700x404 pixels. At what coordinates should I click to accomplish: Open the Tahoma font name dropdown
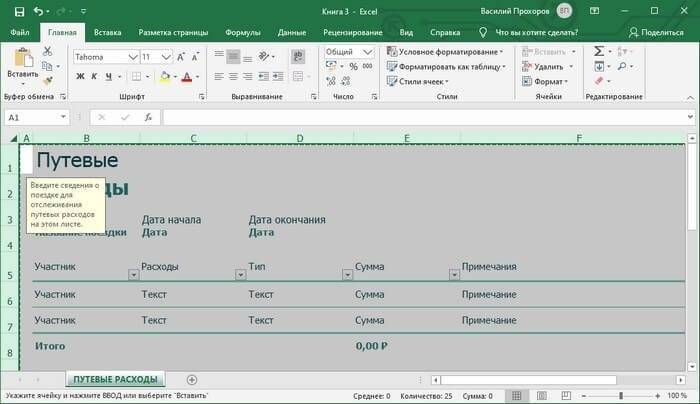(x=132, y=57)
